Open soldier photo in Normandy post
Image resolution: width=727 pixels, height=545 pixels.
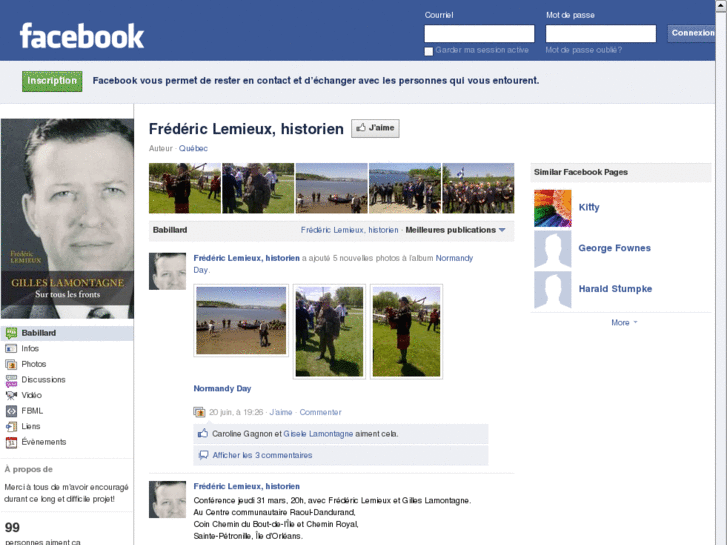point(329,332)
